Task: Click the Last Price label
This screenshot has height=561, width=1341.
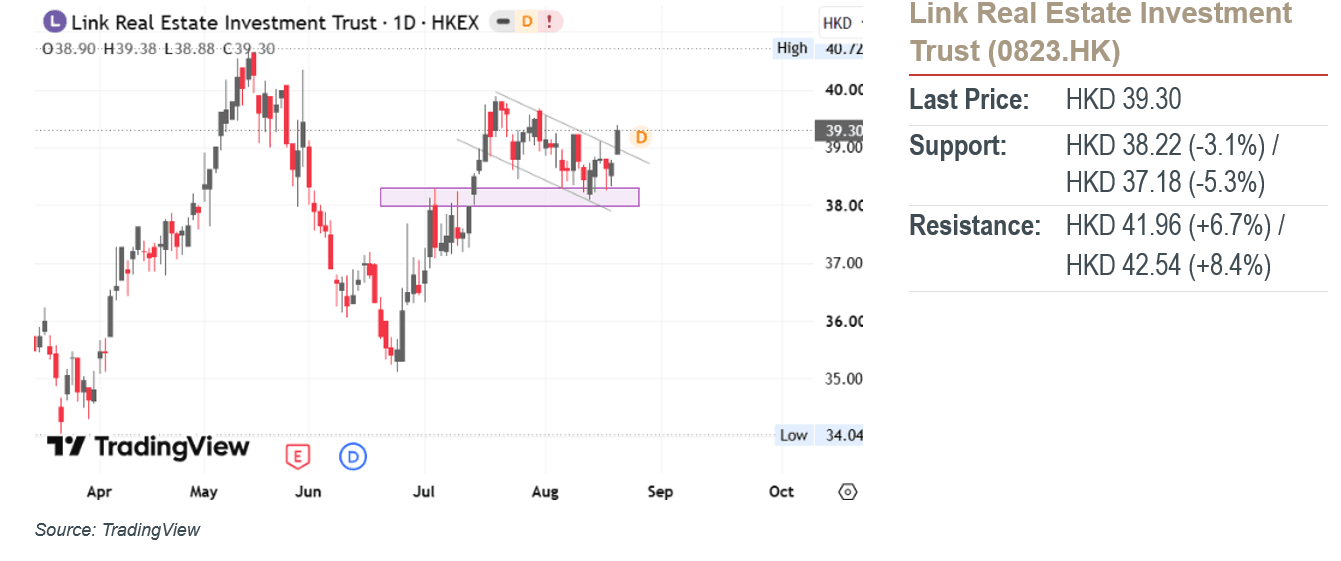Action: point(969,99)
